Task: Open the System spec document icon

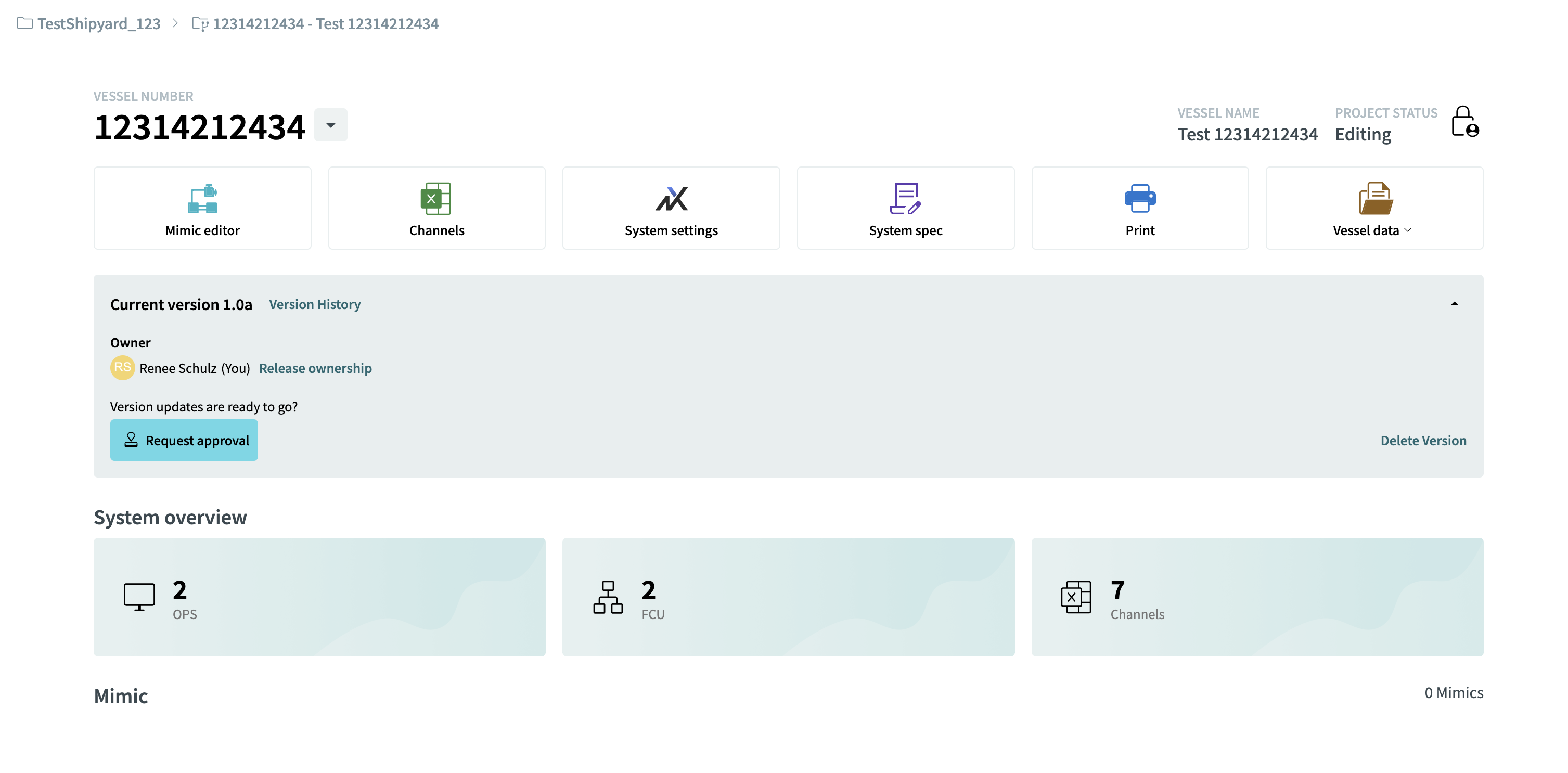Action: [x=905, y=198]
